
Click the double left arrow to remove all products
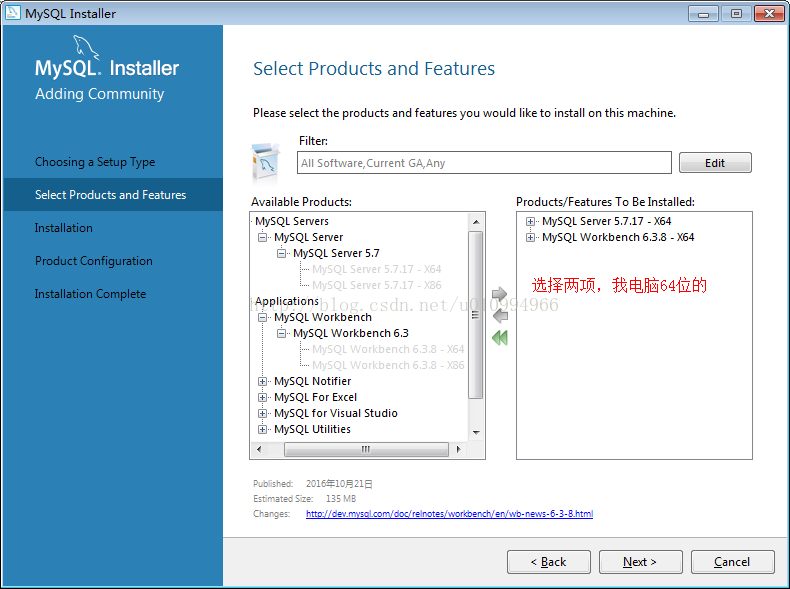[500, 338]
